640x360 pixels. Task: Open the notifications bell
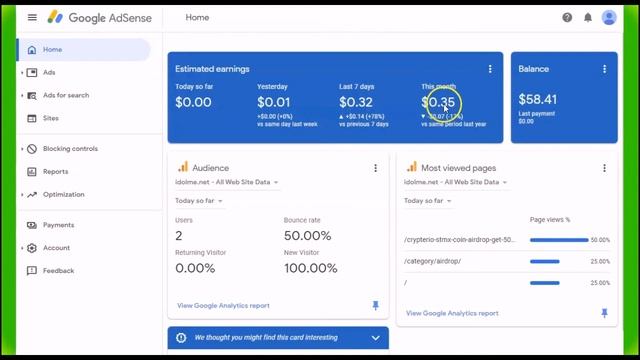coord(588,18)
